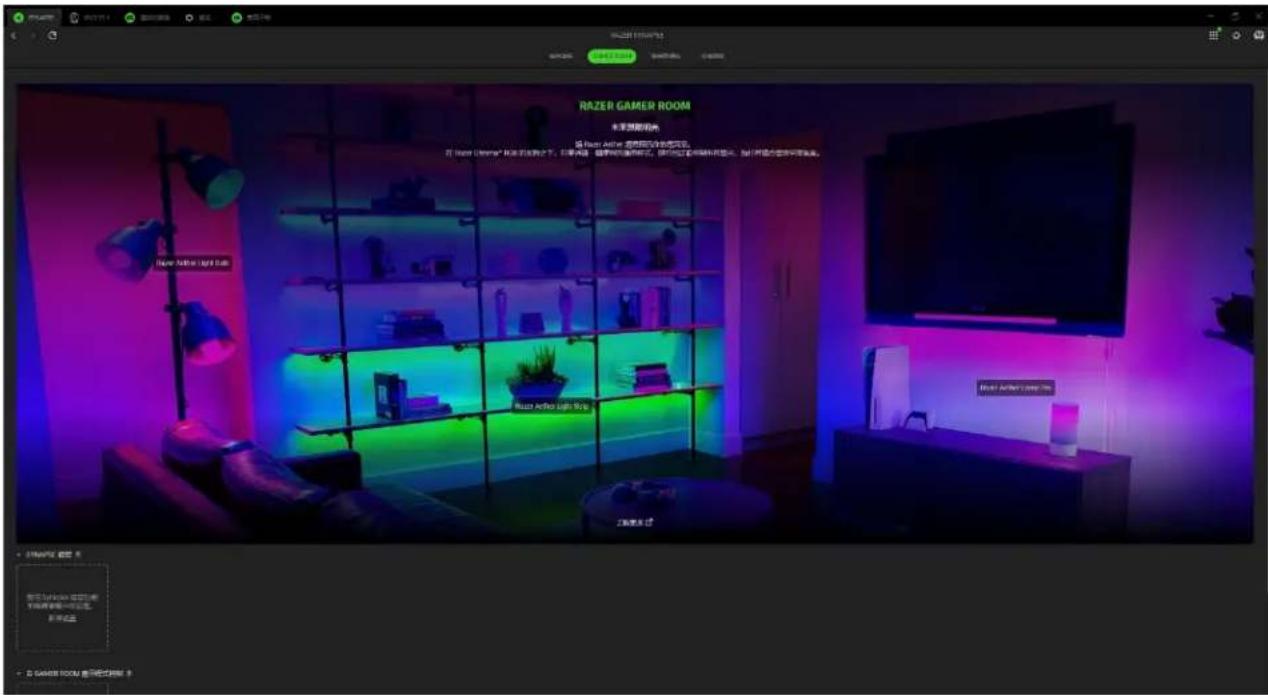
Task: Go forward with the right arrow
Action: [x=31, y=35]
